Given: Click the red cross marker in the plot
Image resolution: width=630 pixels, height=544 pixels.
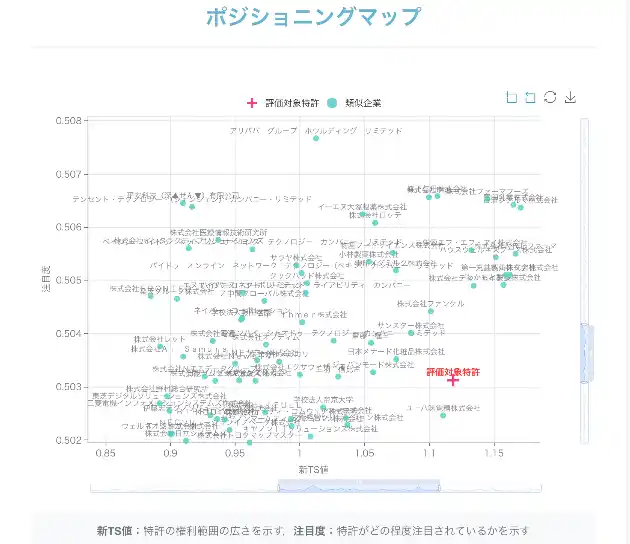Looking at the screenshot, I should tap(453, 380).
